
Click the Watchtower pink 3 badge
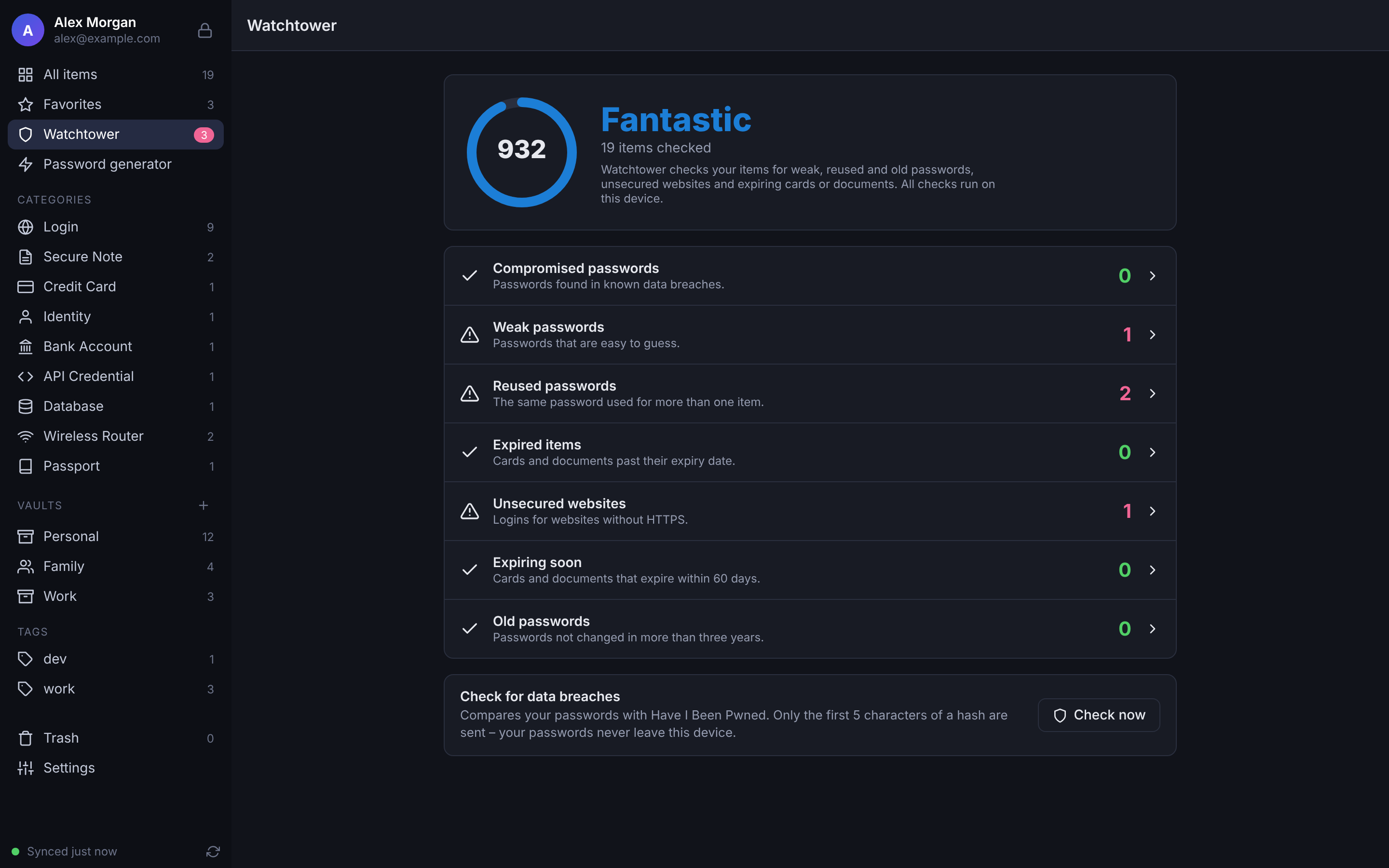tap(204, 135)
